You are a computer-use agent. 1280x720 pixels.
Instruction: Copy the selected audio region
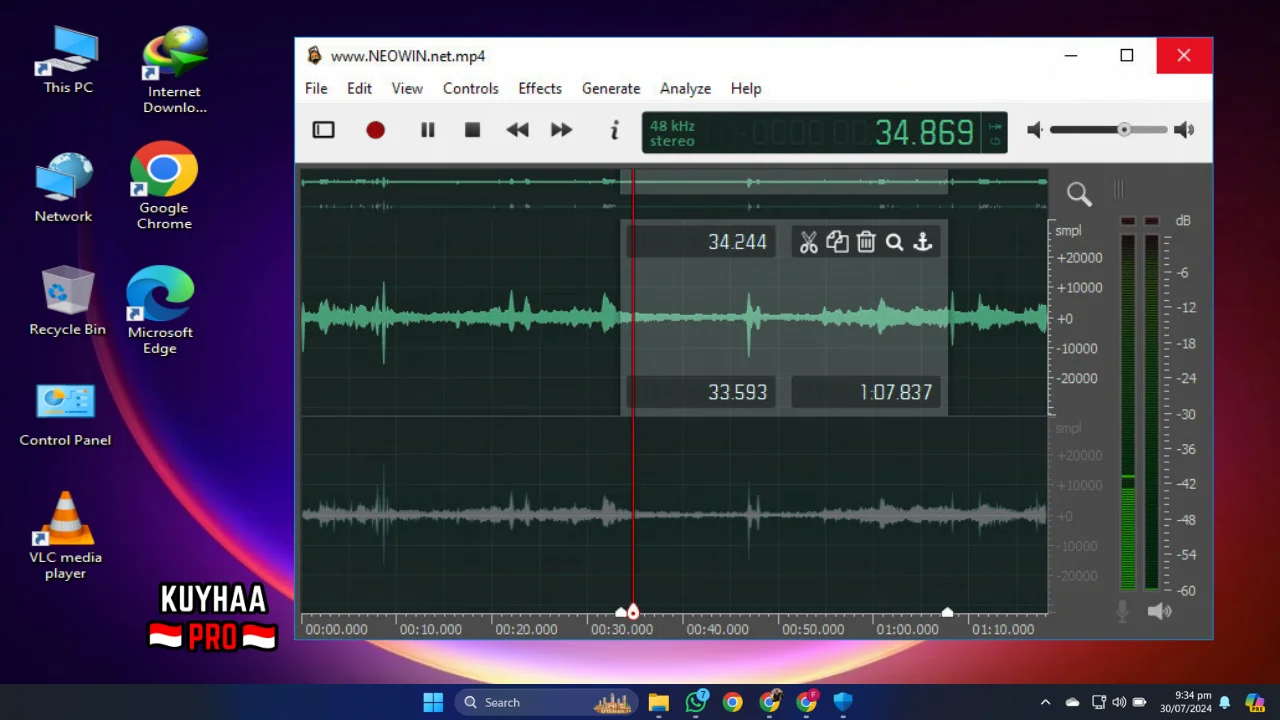tap(837, 242)
